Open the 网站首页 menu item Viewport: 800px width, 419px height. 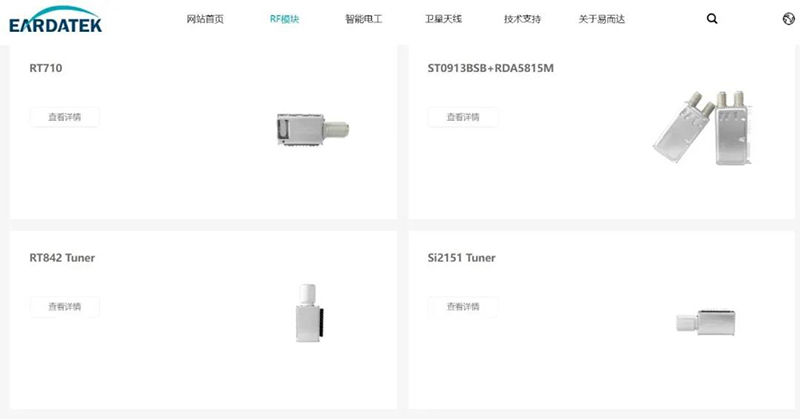pos(205,19)
